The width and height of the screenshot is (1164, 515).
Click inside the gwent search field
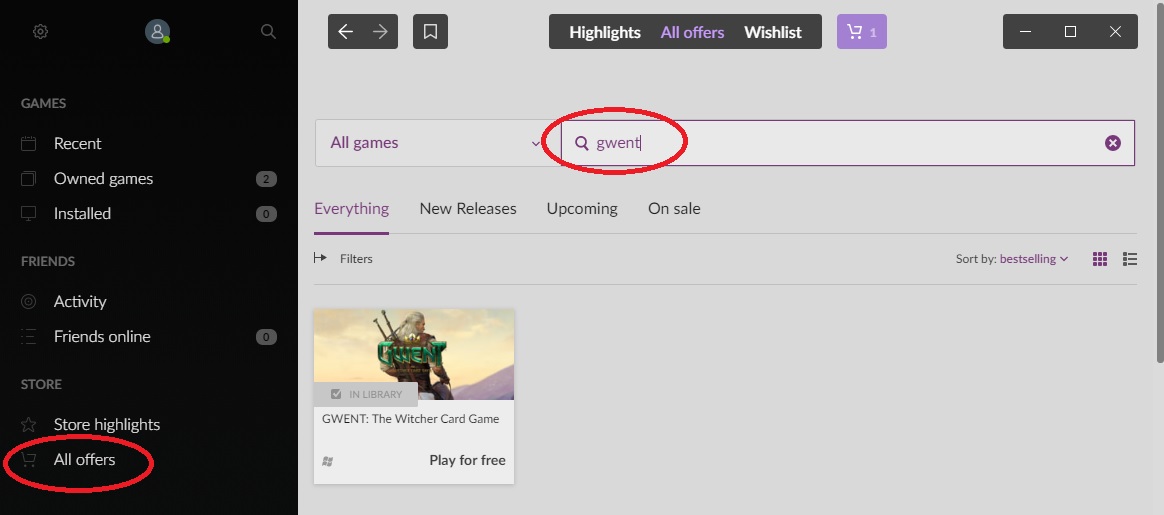click(848, 143)
